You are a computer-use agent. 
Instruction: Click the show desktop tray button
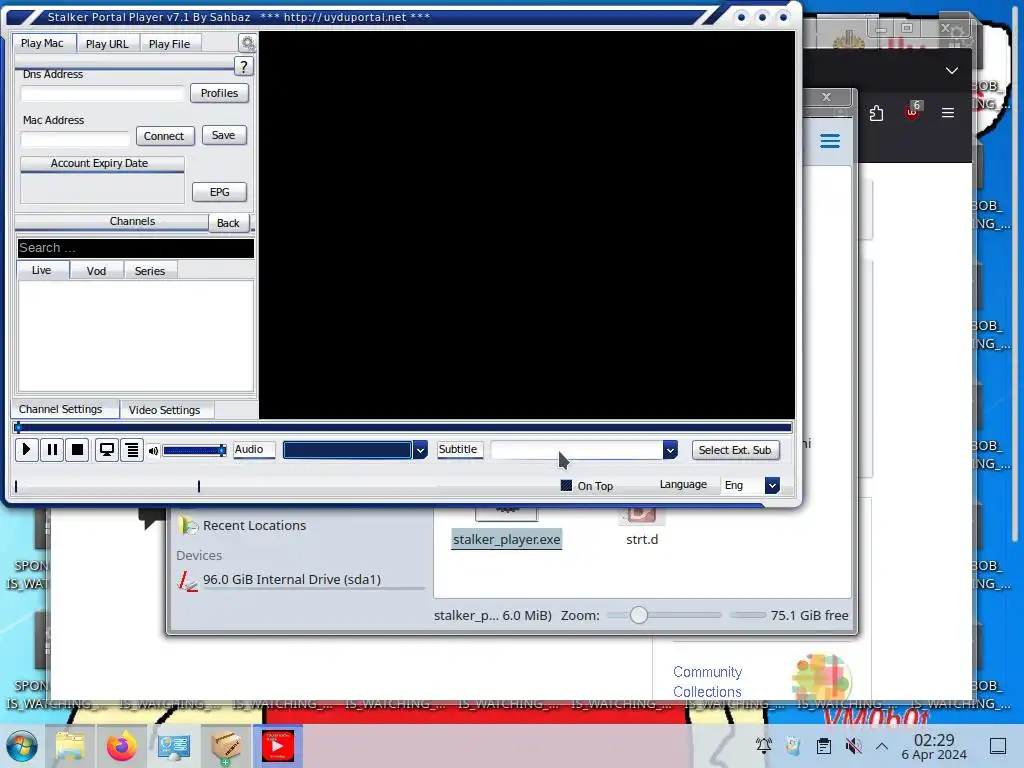point(998,746)
